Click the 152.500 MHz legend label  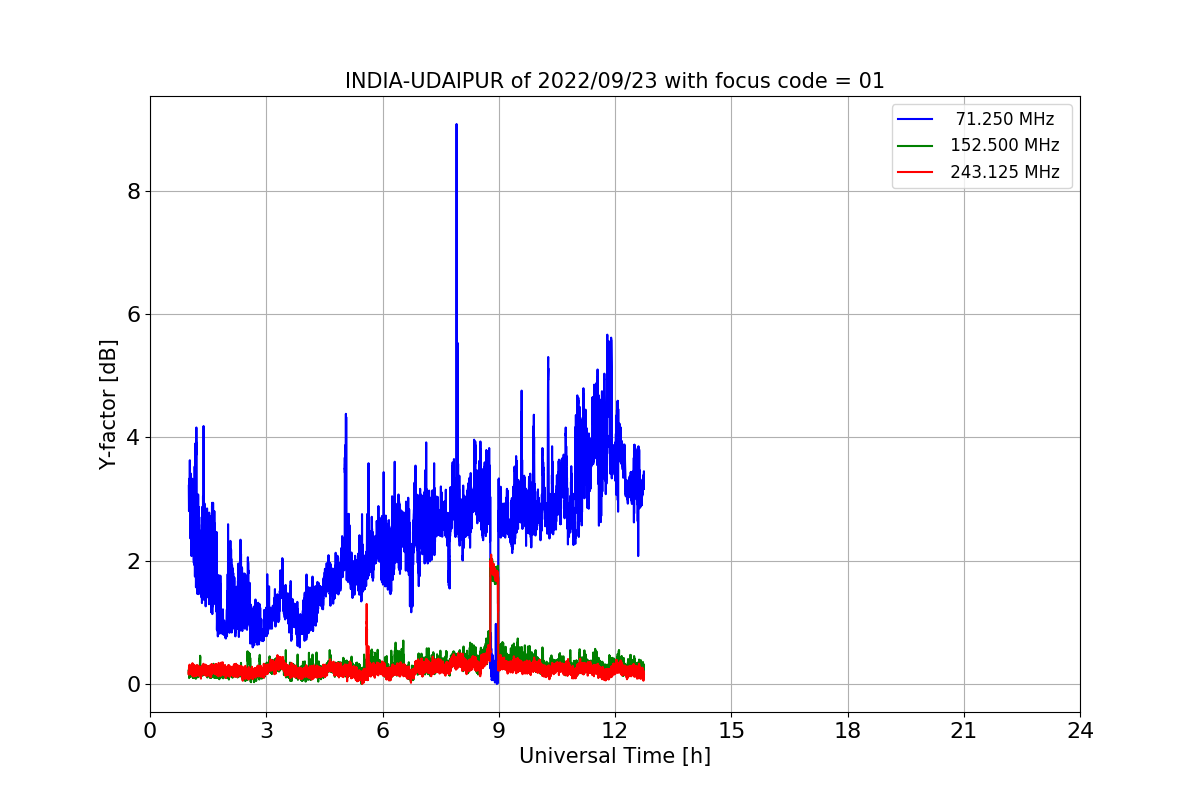point(1005,145)
